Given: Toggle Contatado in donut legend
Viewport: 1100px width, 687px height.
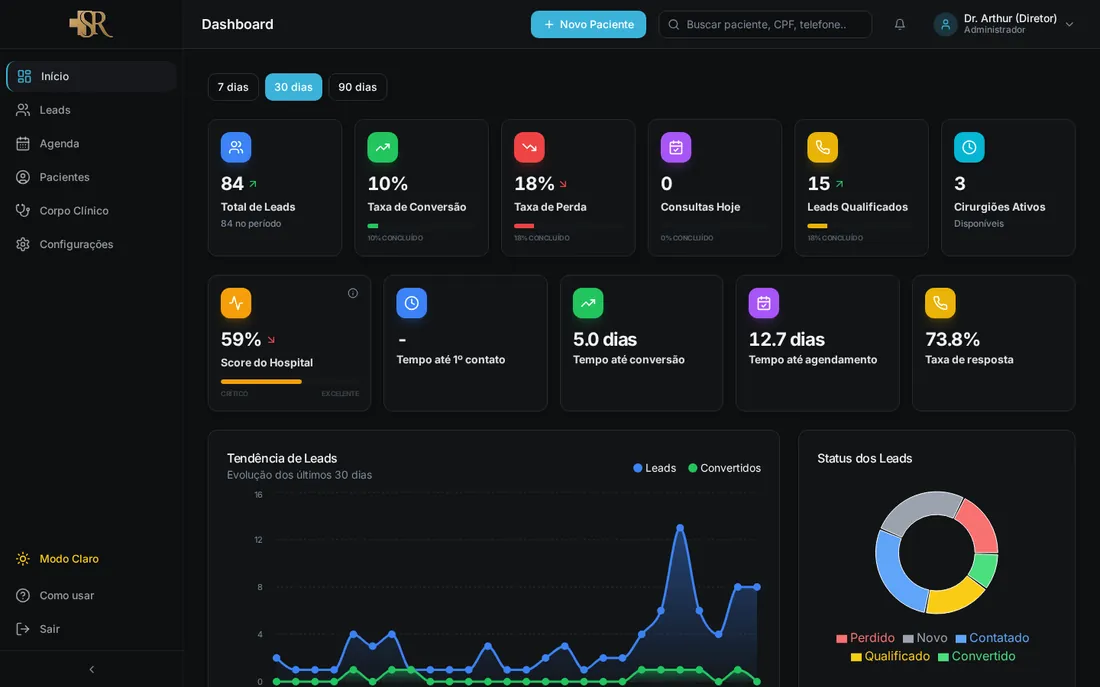Looking at the screenshot, I should click(992, 638).
